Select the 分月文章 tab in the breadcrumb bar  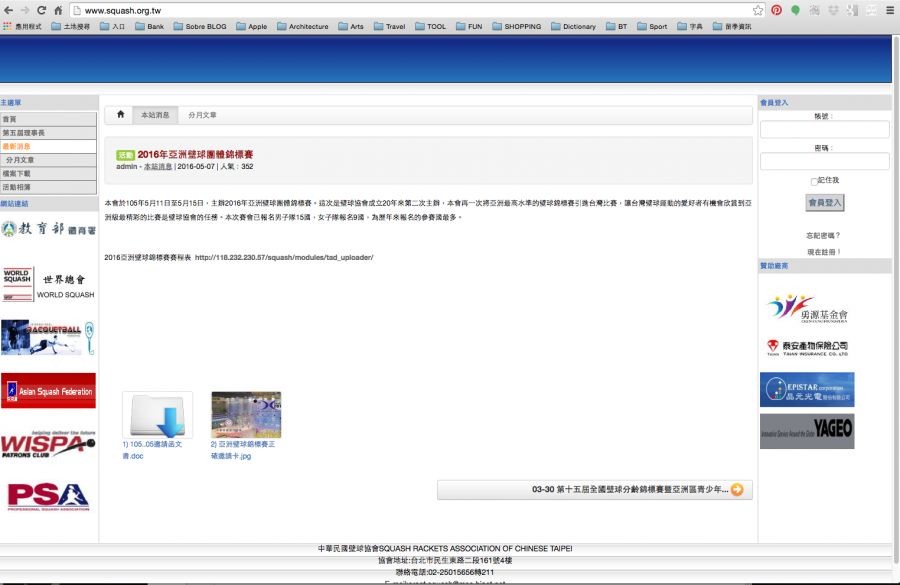click(x=202, y=115)
